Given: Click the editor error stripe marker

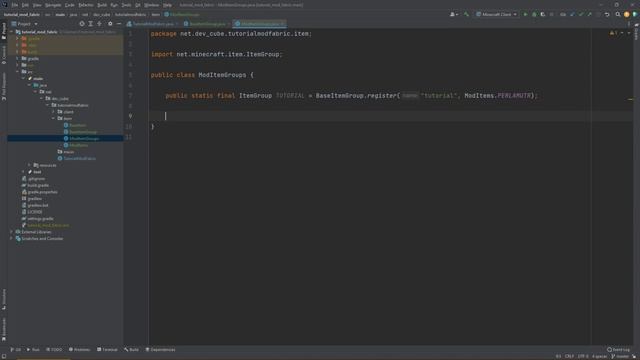Looking at the screenshot, I should coord(630,99).
